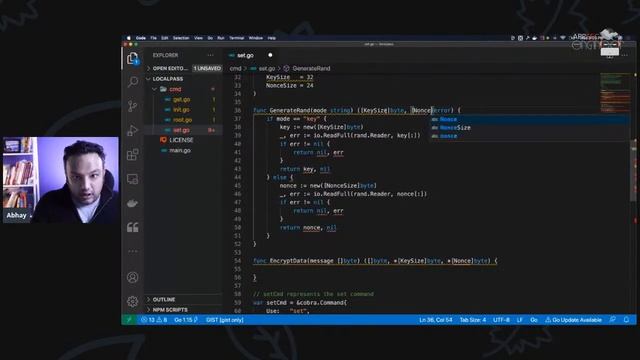Click GenerateRand in the breadcrumb path
The width and height of the screenshot is (640, 360).
311,69
